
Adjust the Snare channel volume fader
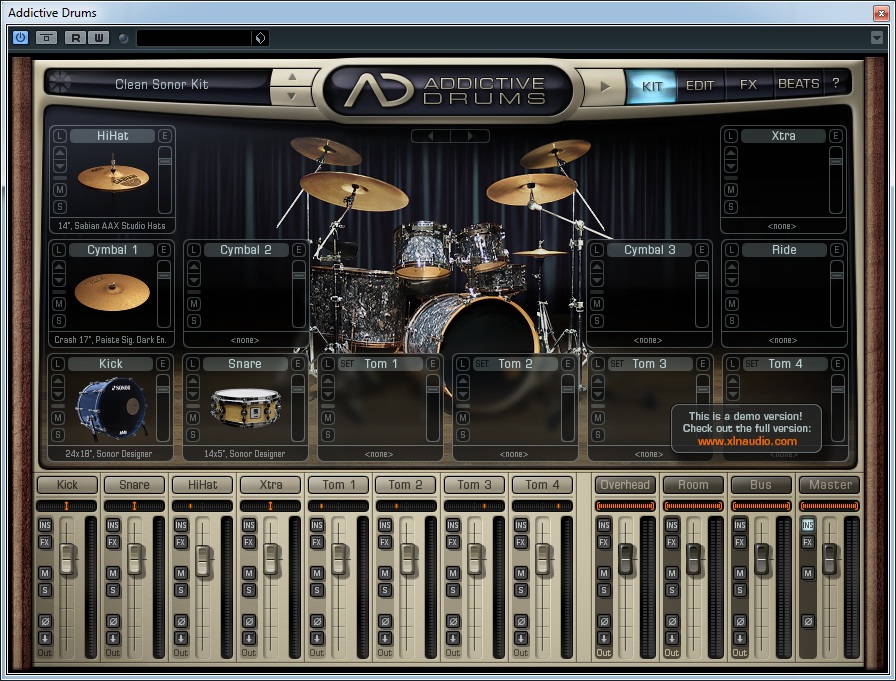(134, 559)
